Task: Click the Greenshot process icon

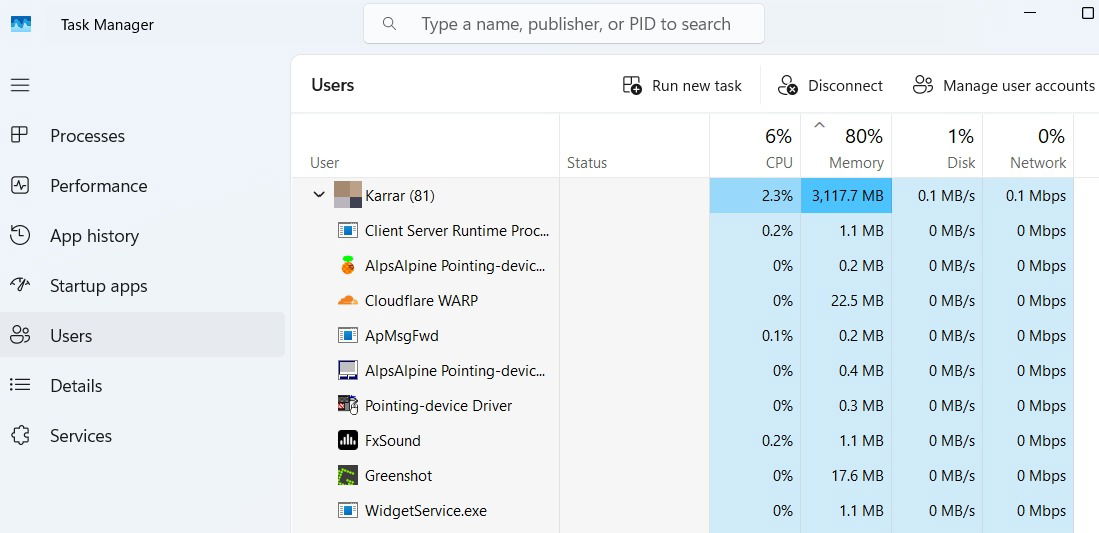Action: (x=347, y=475)
